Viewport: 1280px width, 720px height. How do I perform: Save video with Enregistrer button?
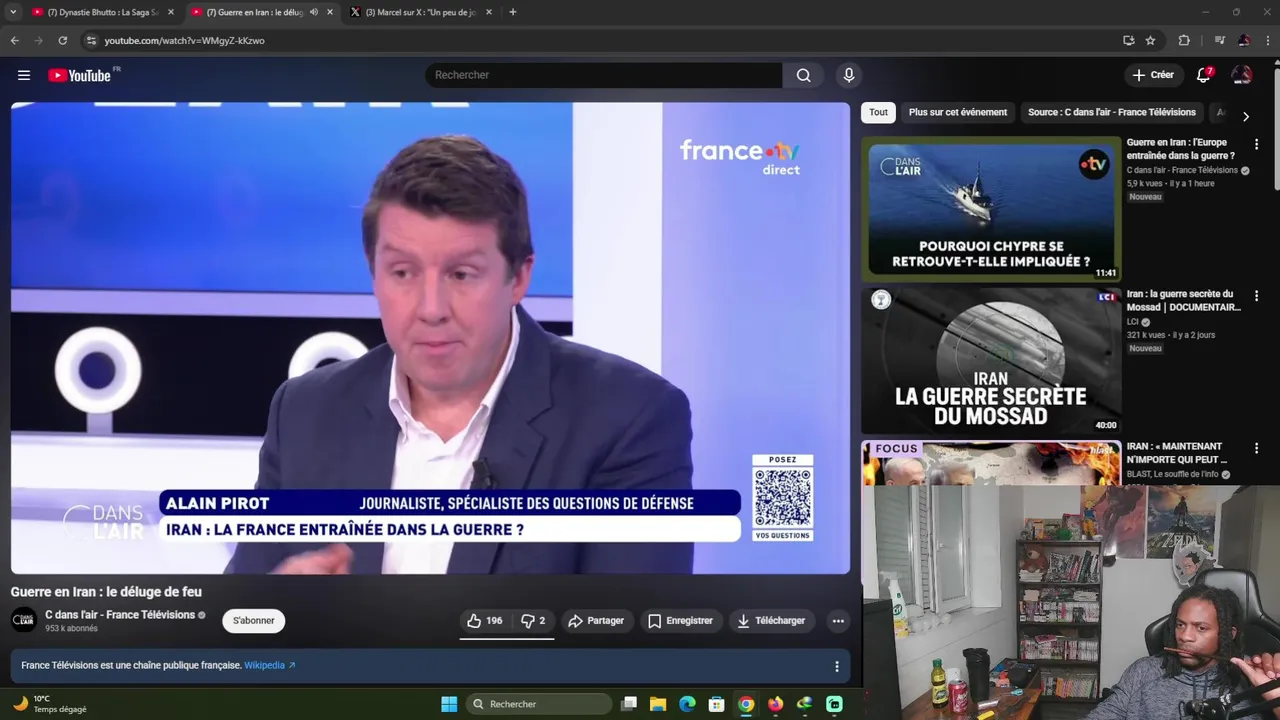(680, 621)
